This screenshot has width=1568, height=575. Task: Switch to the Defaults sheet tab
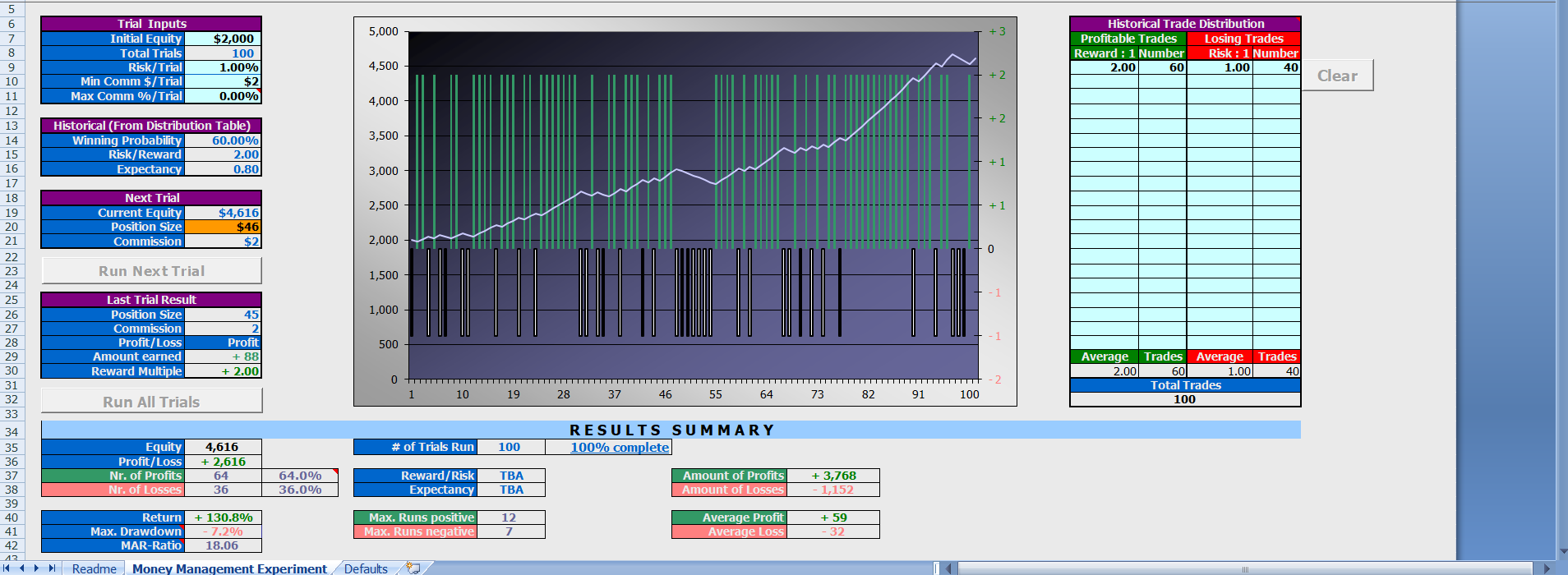(x=366, y=568)
